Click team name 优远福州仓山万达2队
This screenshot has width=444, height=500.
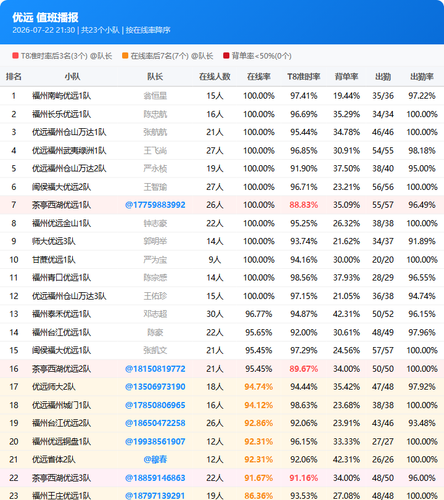[x=69, y=168]
